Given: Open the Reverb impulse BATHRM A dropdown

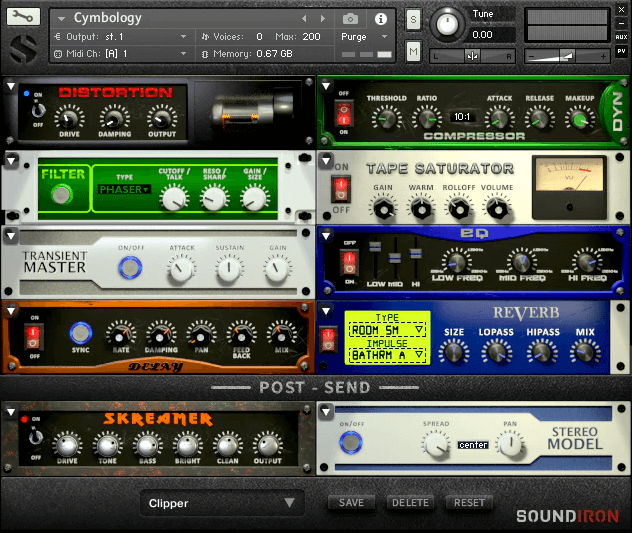Looking at the screenshot, I should tap(387, 356).
